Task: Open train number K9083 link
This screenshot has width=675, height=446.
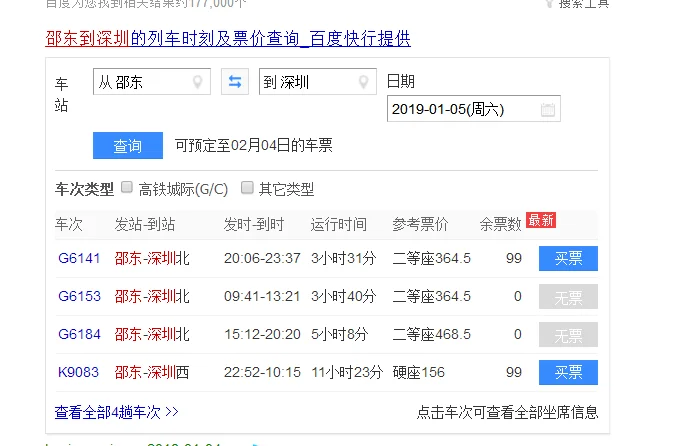Action: [x=78, y=372]
